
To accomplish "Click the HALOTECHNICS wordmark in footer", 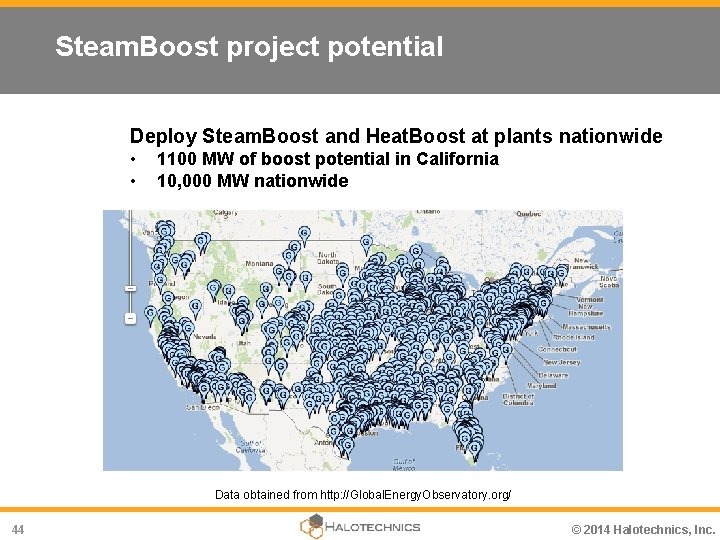I will click(x=373, y=527).
